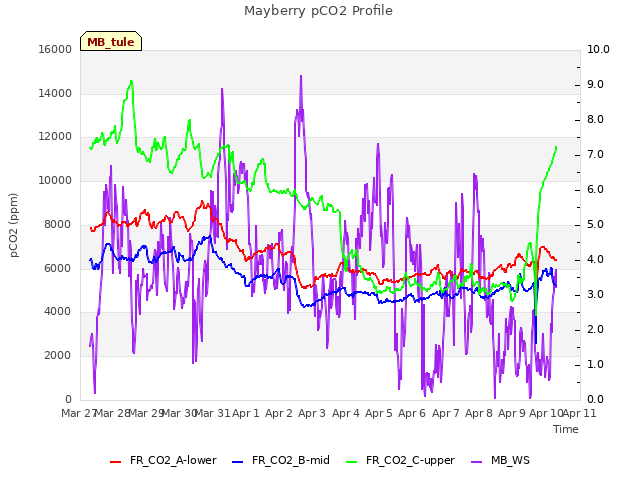Viewport: 640px width, 480px height.
Task: Click the 2.0 right-axis tick label
Action: pyautogui.click(x=596, y=330)
